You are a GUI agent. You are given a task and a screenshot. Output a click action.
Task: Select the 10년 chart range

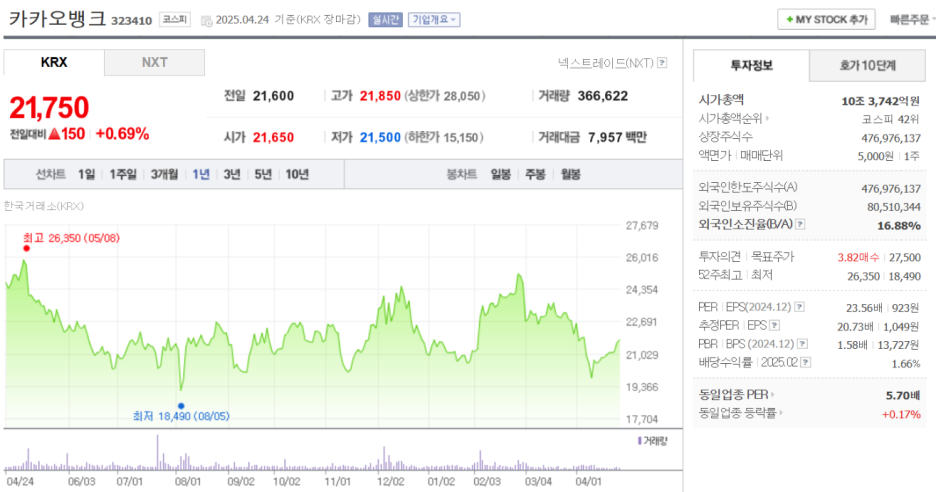[x=297, y=174]
